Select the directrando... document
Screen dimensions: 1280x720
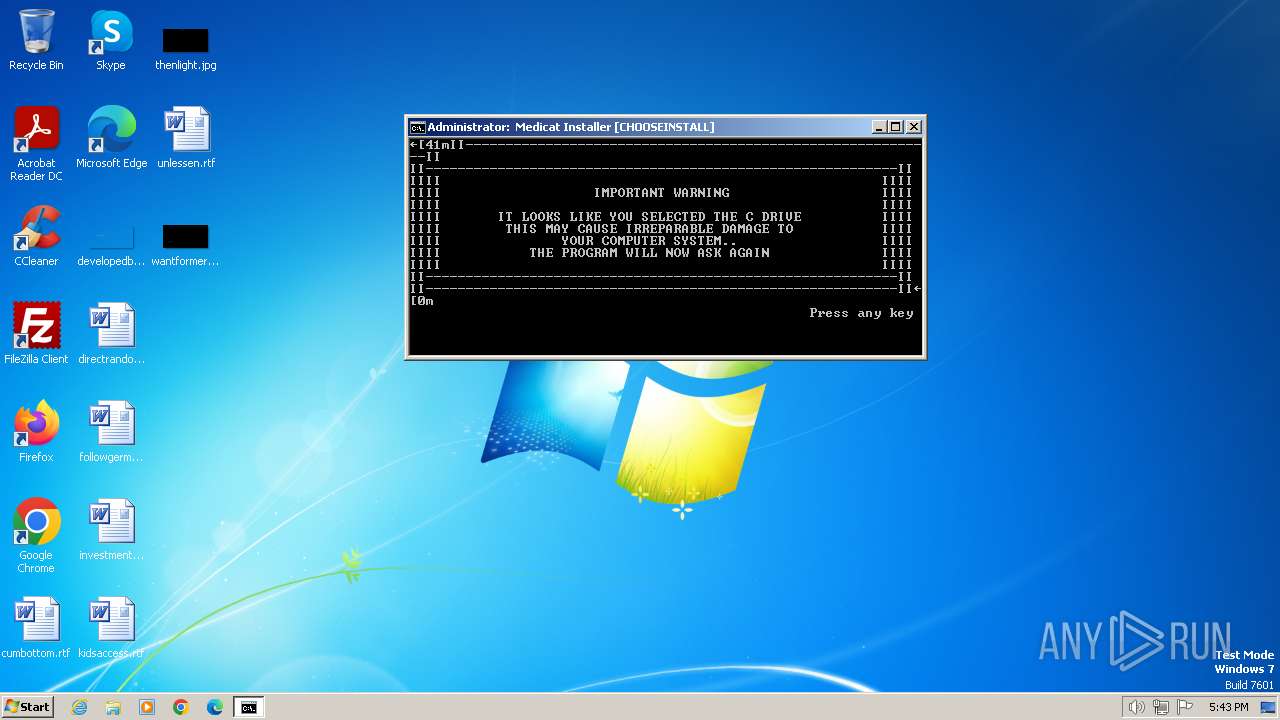[x=111, y=334]
